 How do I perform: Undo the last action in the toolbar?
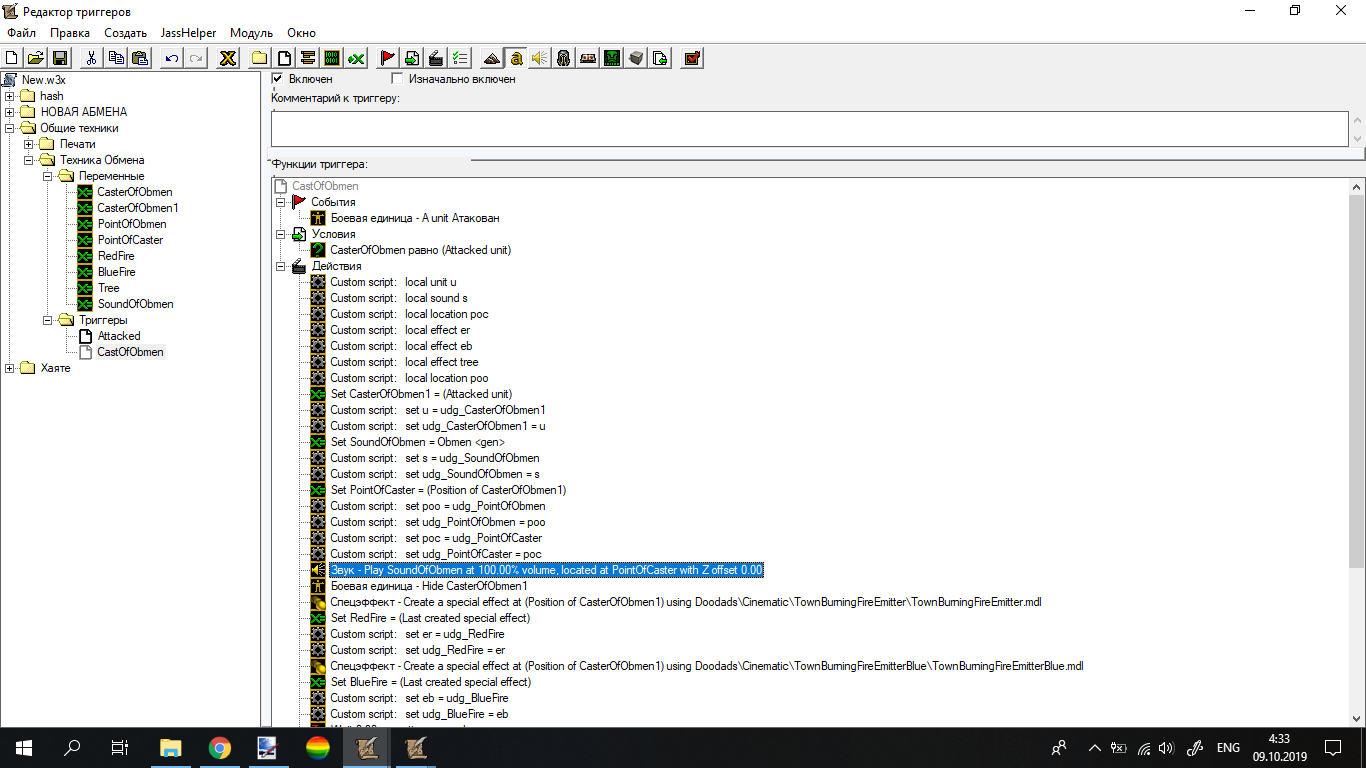(x=172, y=58)
